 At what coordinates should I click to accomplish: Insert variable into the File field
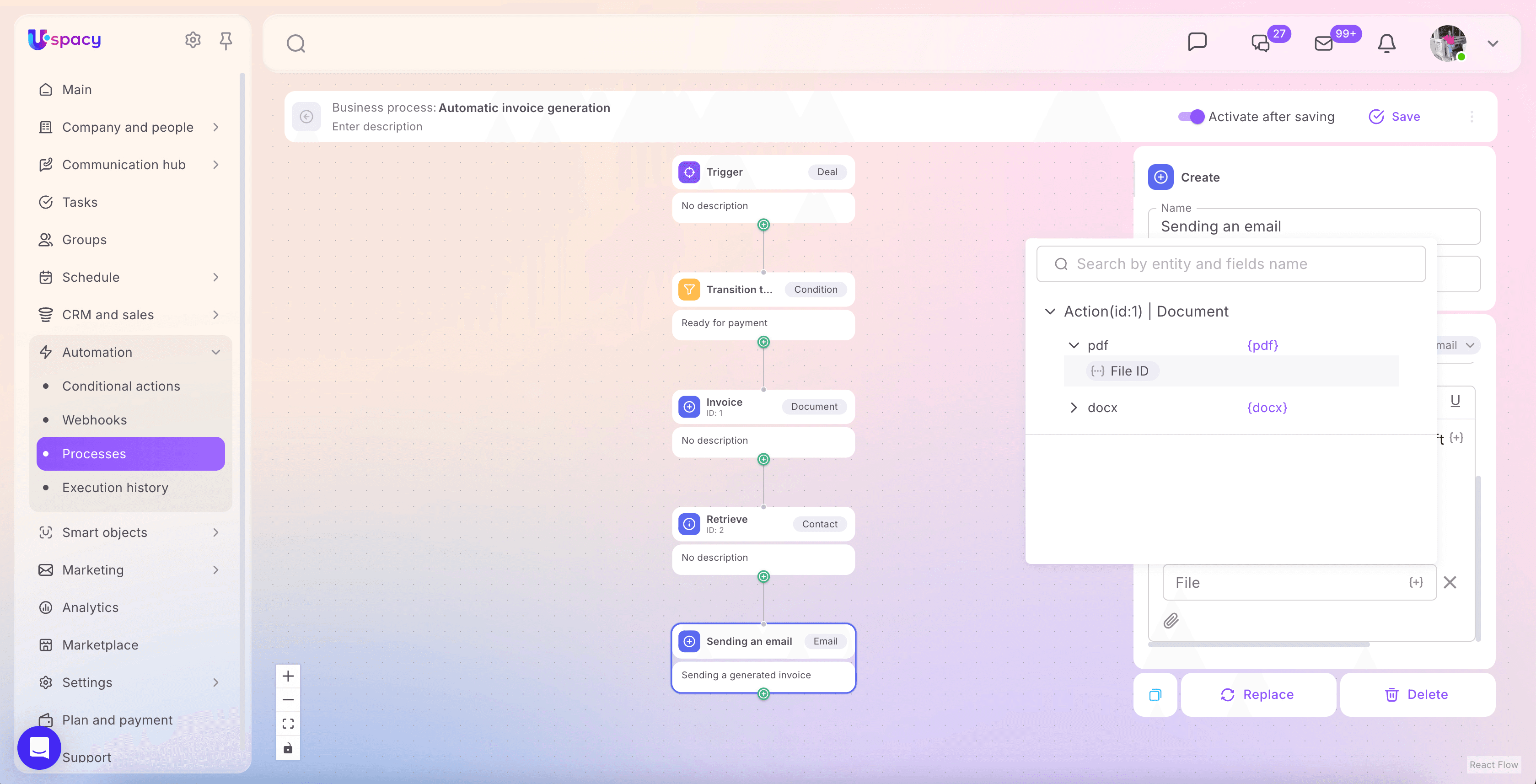click(x=1416, y=582)
